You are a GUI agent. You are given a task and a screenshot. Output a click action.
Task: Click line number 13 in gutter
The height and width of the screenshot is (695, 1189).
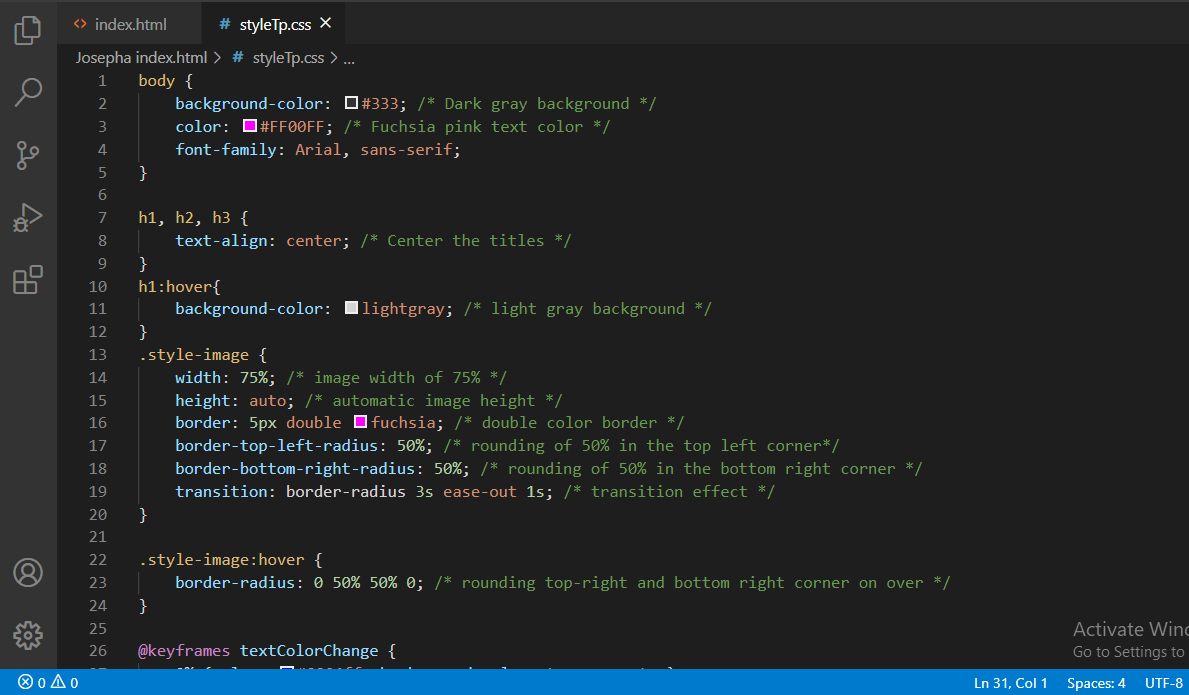coord(98,355)
